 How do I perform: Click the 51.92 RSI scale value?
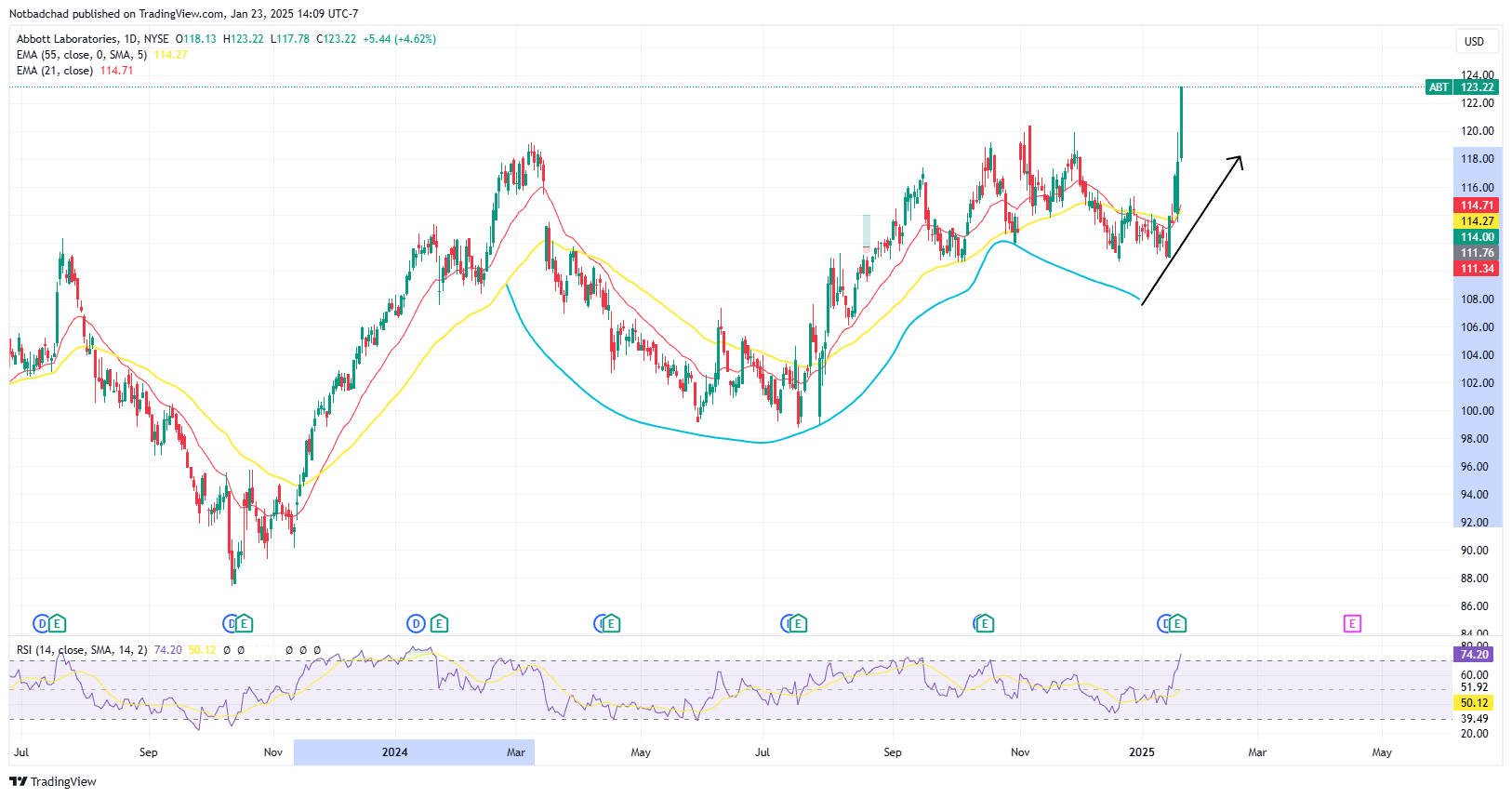pos(1474,688)
